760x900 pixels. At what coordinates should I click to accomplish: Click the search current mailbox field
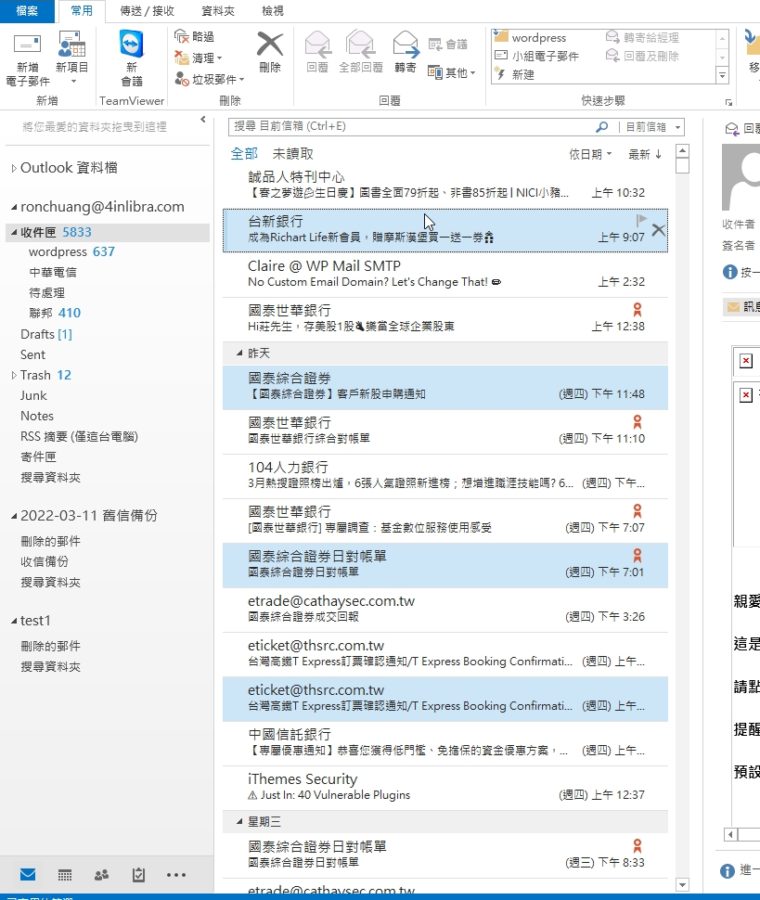click(x=410, y=127)
